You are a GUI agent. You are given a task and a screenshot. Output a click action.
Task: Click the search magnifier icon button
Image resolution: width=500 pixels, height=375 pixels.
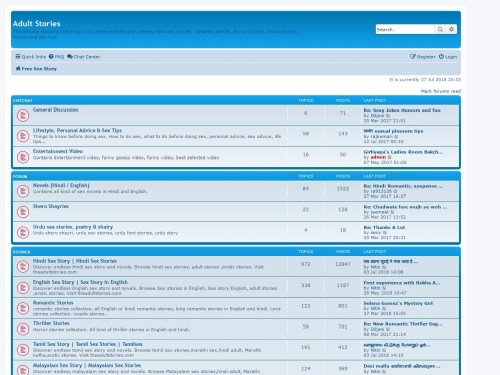tap(440, 29)
